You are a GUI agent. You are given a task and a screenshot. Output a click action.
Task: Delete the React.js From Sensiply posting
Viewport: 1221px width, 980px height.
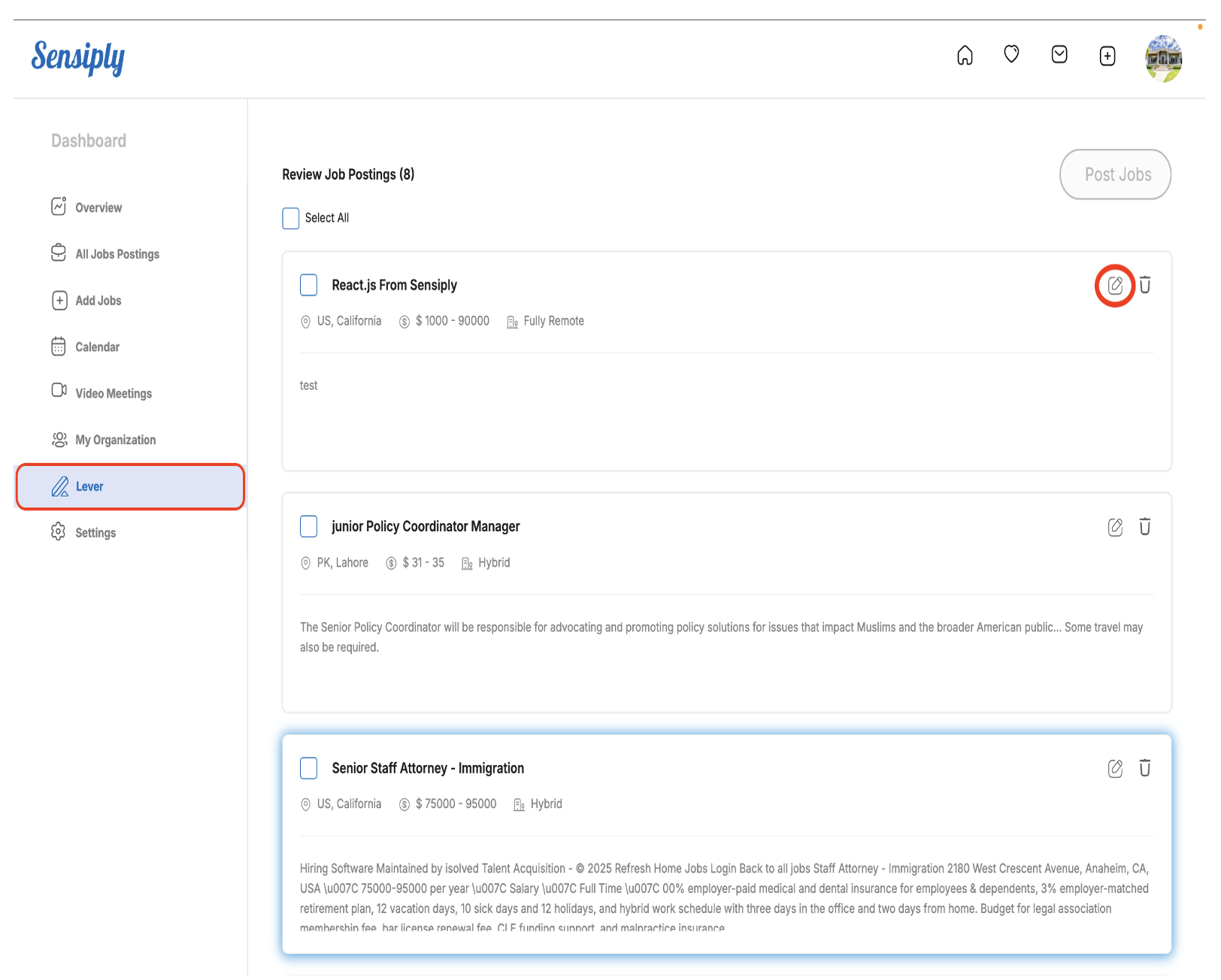pyautogui.click(x=1144, y=286)
